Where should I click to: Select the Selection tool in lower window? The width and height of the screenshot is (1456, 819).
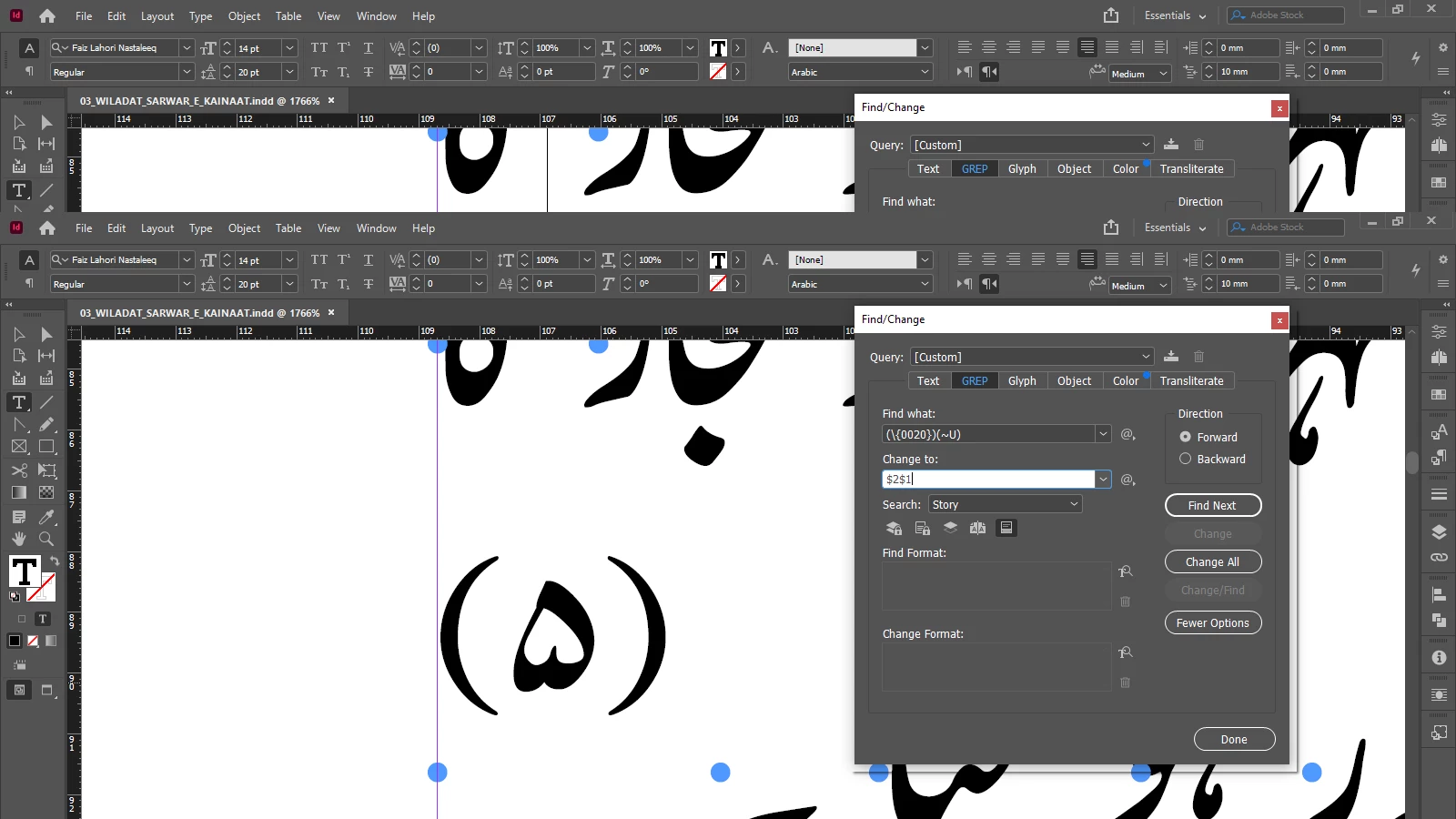tap(19, 334)
